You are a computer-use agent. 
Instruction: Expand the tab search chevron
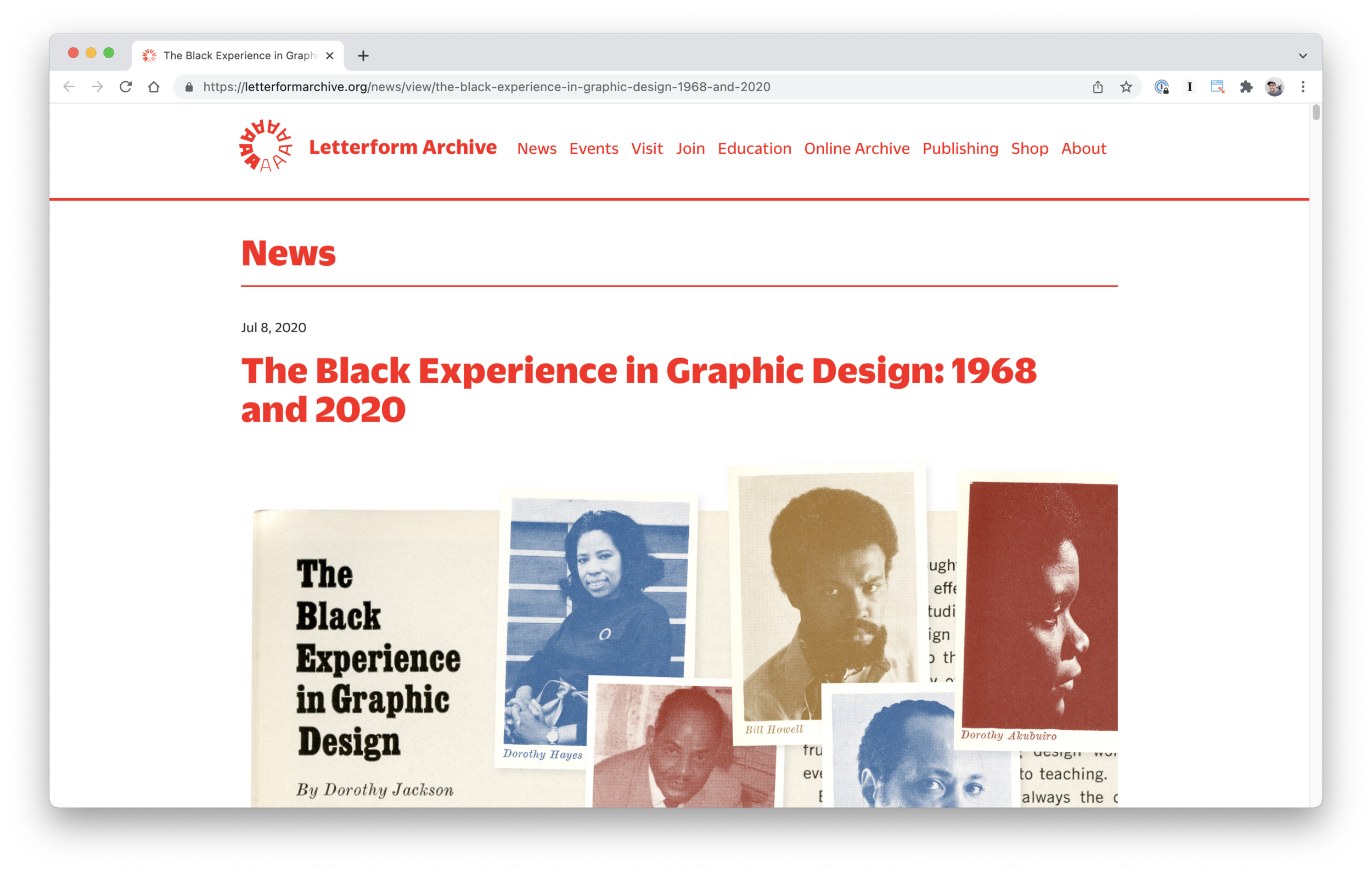(1303, 55)
